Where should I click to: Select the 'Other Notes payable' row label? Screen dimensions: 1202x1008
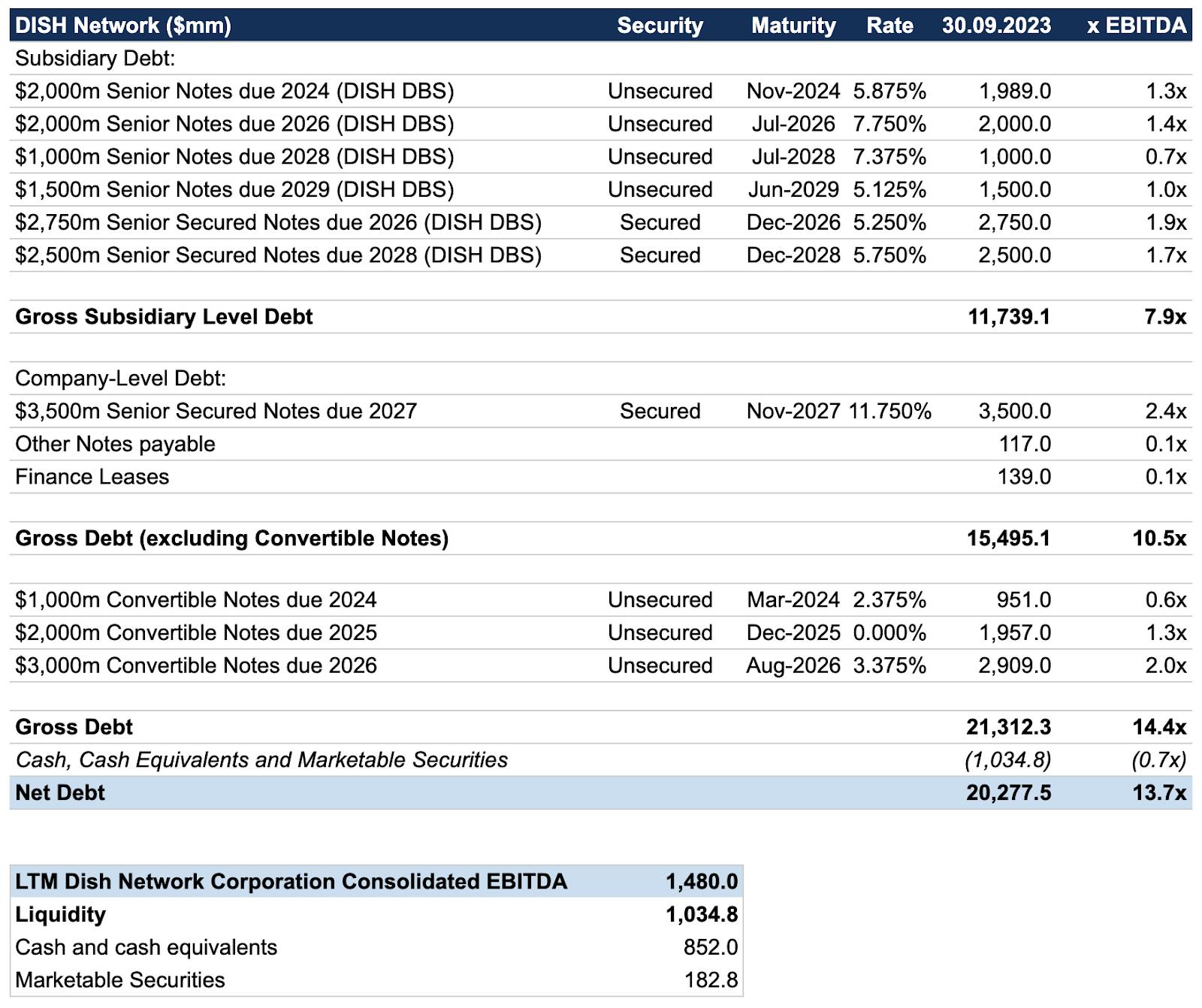[115, 444]
